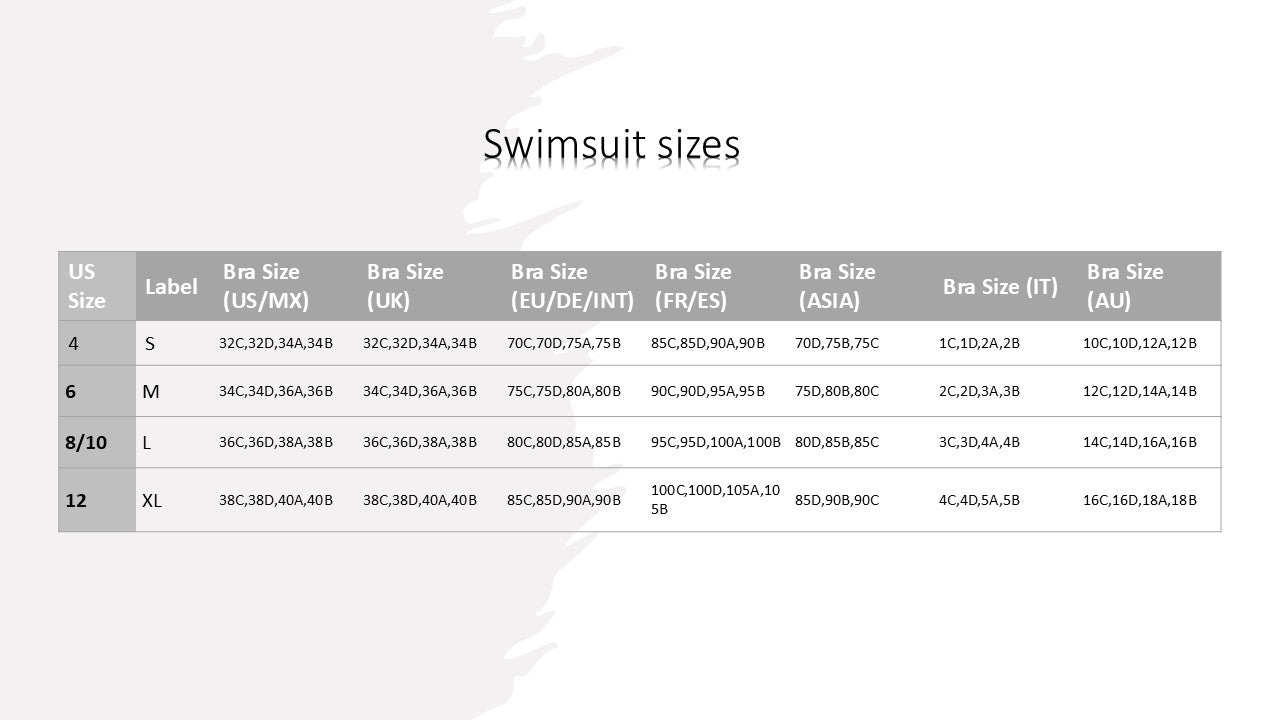Click the "Label" column header
Screen dimensions: 1280x720
pos(171,286)
